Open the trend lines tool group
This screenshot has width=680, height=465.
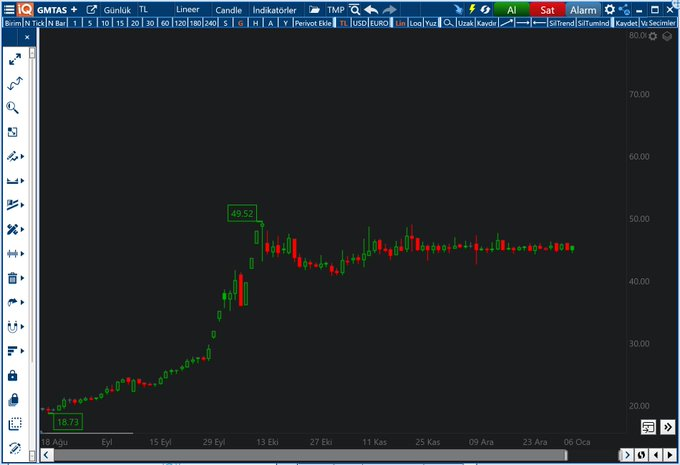click(x=15, y=205)
